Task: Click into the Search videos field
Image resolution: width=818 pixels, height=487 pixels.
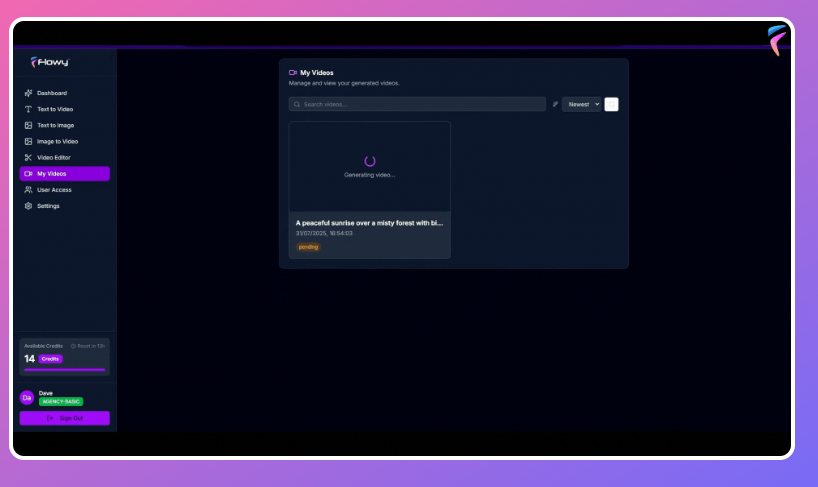Action: 417,104
